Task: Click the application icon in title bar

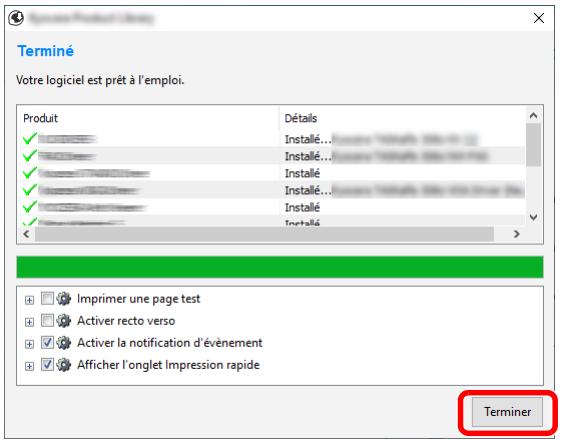Action: [x=16, y=18]
